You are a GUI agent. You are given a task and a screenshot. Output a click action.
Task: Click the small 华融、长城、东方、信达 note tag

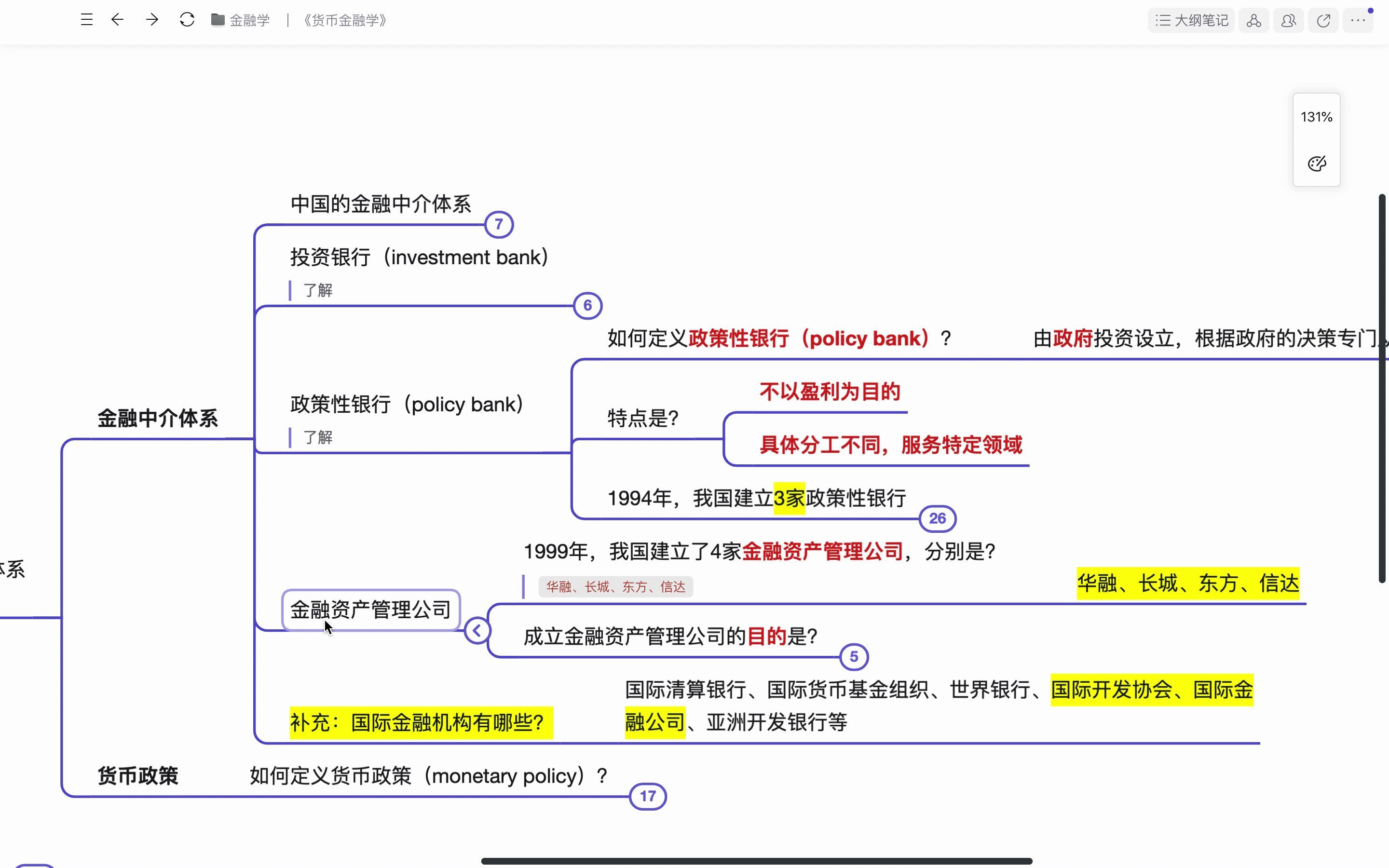615,587
